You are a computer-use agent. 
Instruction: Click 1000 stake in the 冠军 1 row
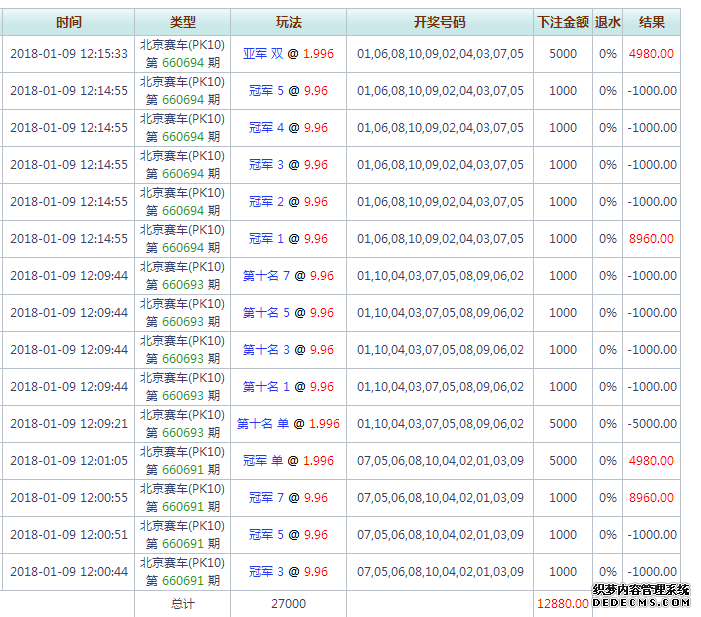tap(563, 239)
